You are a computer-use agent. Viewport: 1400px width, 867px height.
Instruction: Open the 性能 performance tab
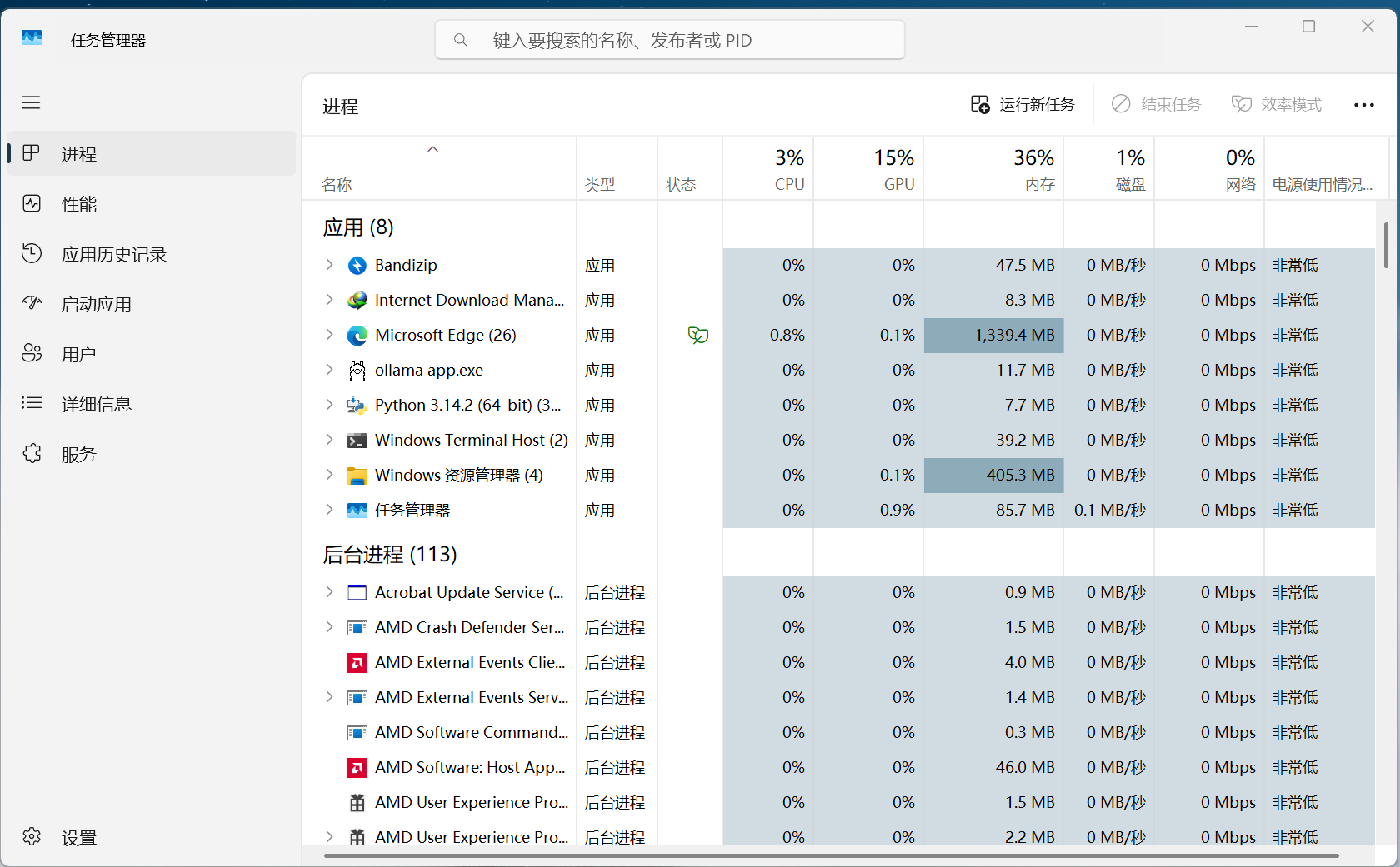point(151,204)
